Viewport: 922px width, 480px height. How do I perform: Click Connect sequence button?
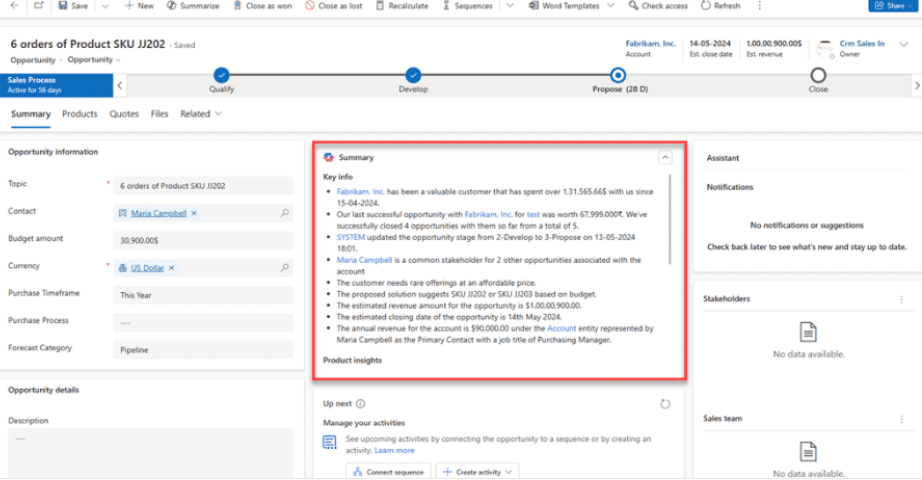(388, 472)
